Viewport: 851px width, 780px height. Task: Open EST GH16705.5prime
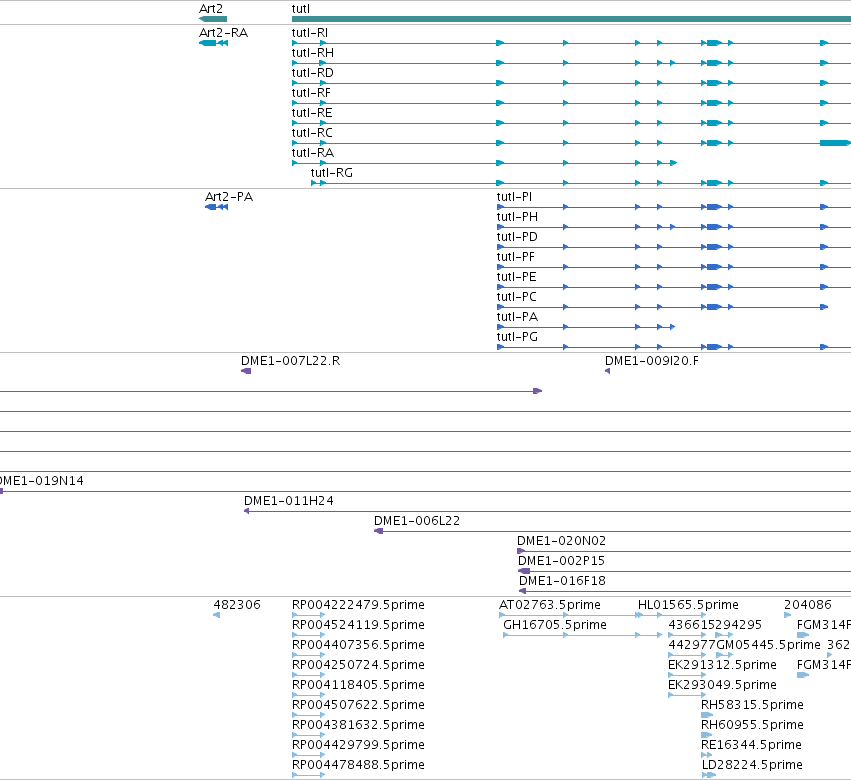click(x=555, y=625)
